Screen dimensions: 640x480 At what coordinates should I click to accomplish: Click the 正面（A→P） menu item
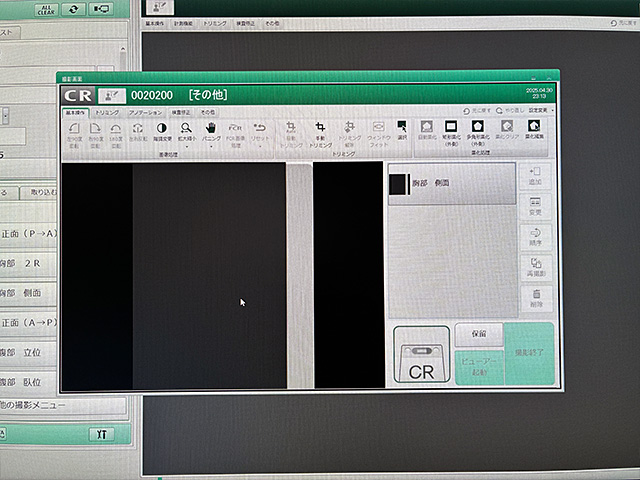28,323
